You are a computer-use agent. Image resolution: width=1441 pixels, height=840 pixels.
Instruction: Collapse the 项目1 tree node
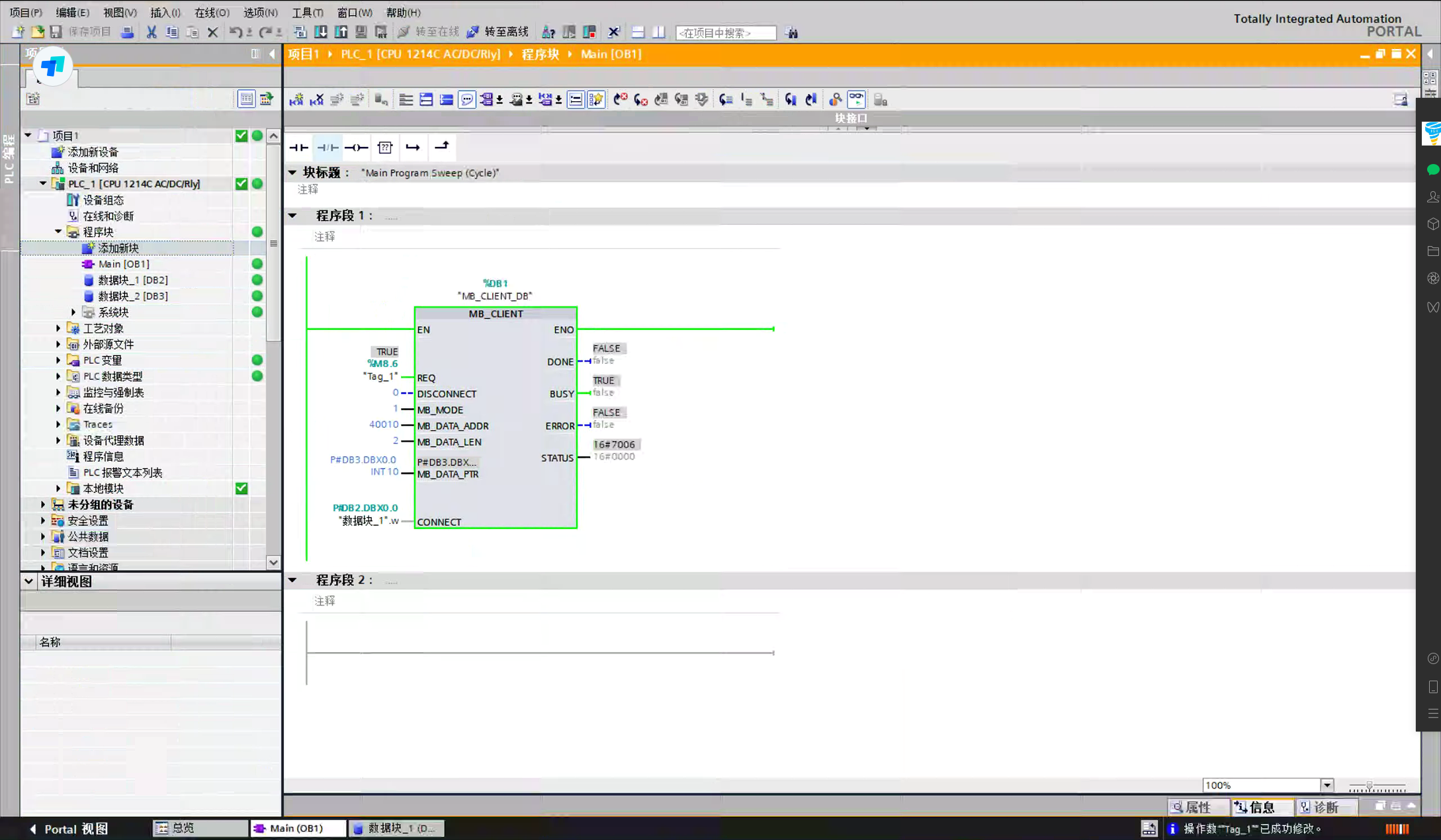point(28,136)
